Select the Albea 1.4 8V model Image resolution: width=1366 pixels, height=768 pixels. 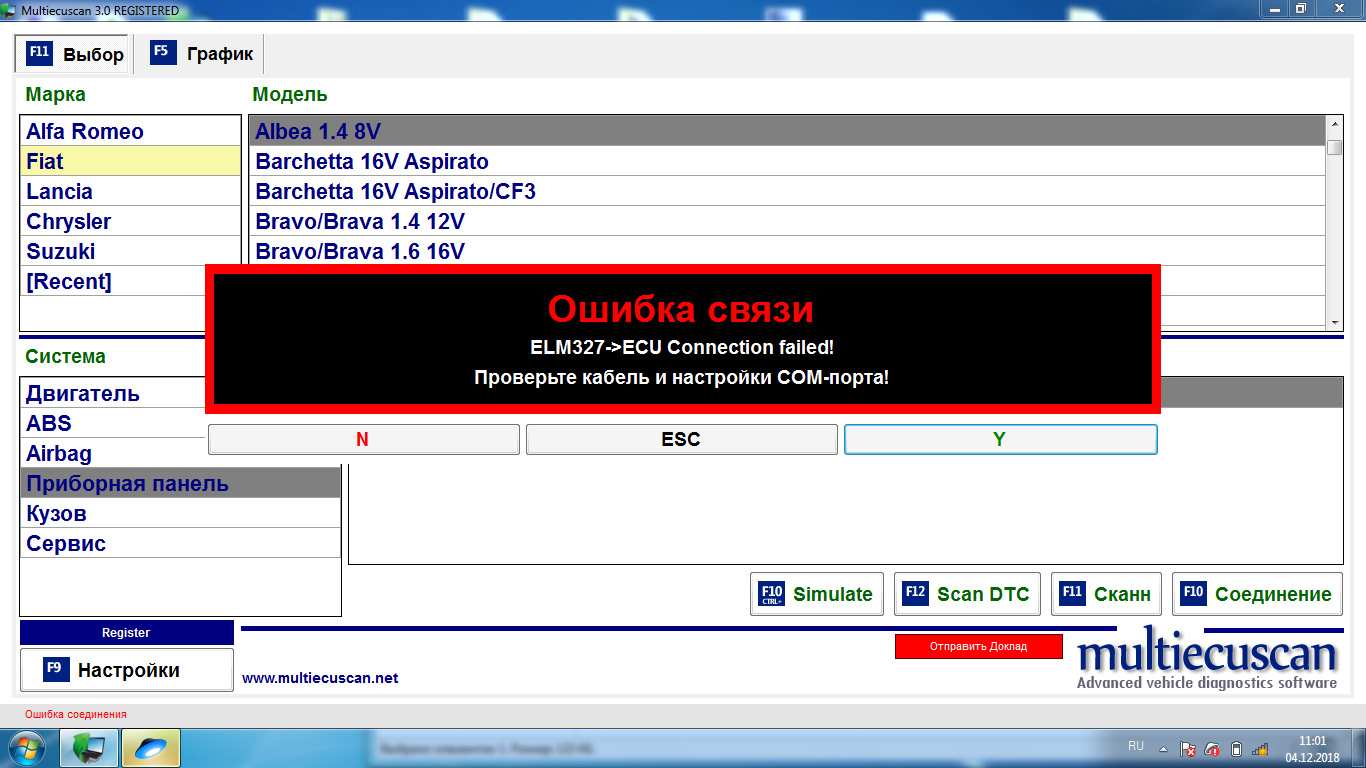pyautogui.click(x=787, y=131)
